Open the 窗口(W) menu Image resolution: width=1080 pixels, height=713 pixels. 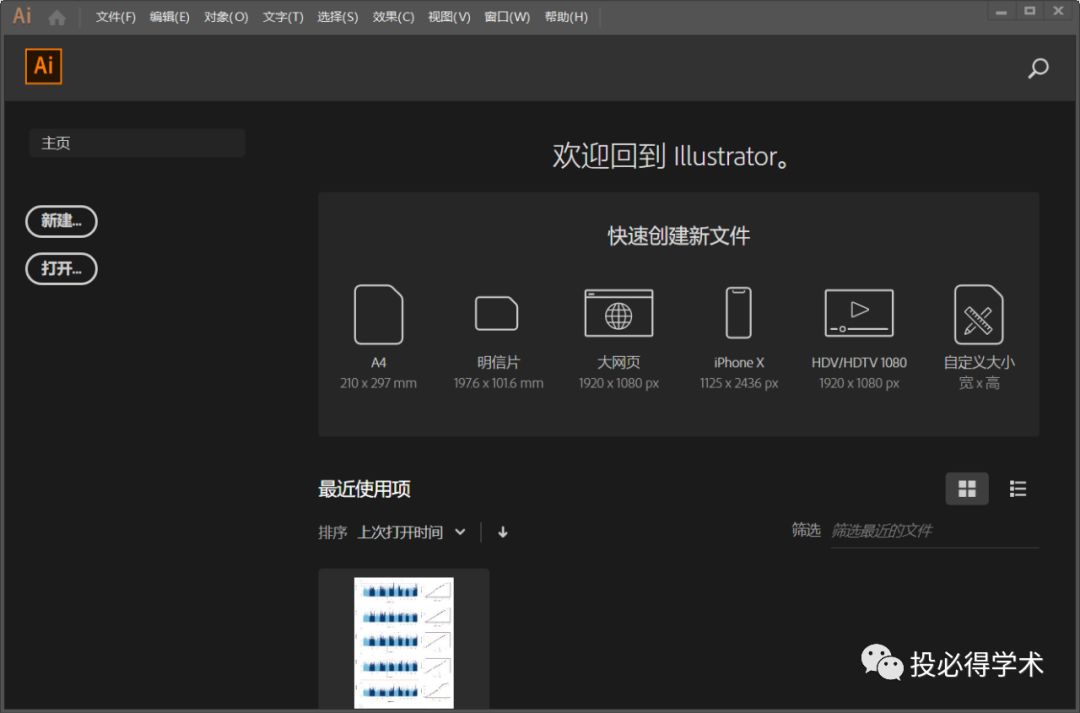click(x=507, y=17)
